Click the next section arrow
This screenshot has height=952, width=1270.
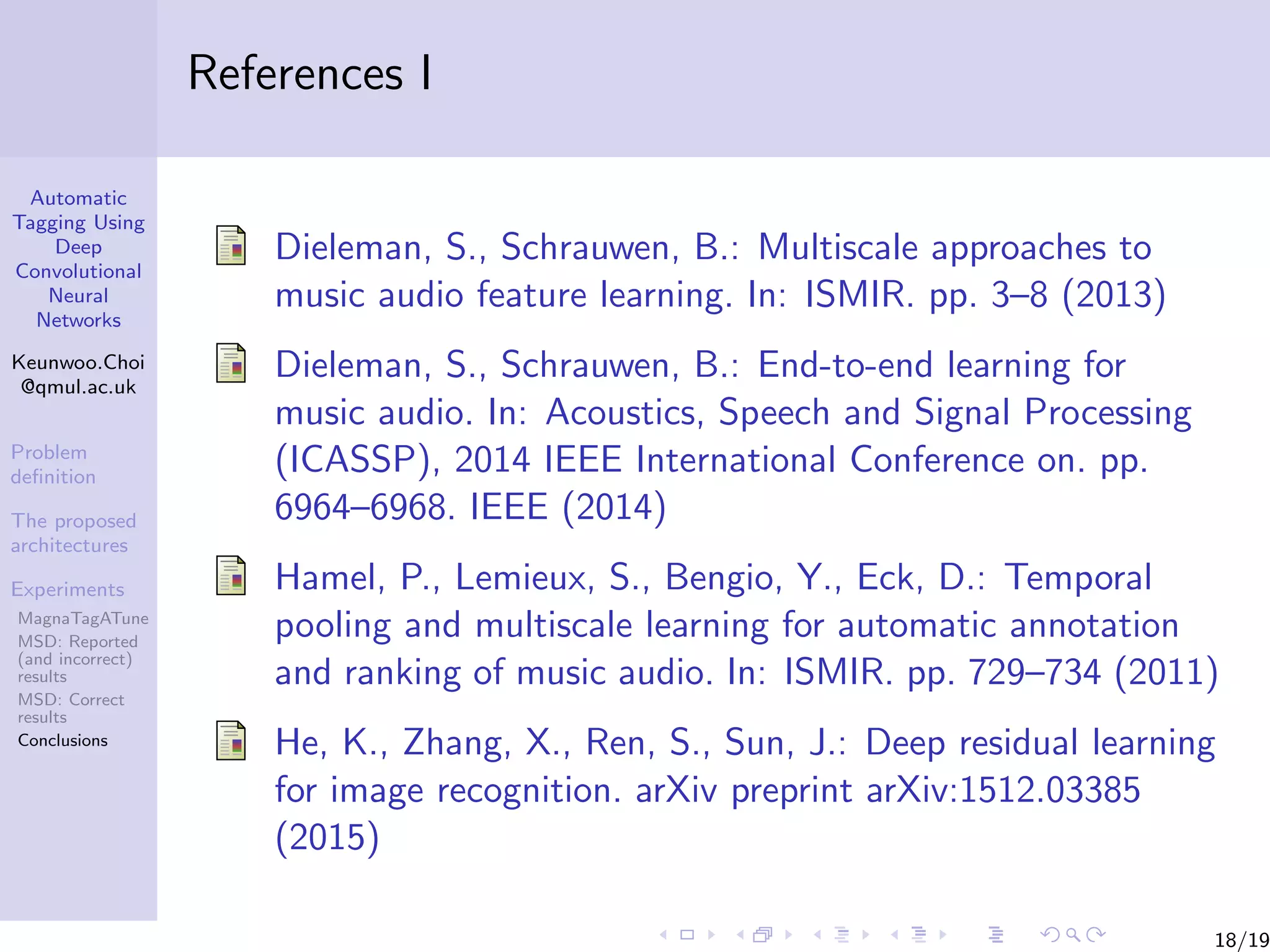943,935
